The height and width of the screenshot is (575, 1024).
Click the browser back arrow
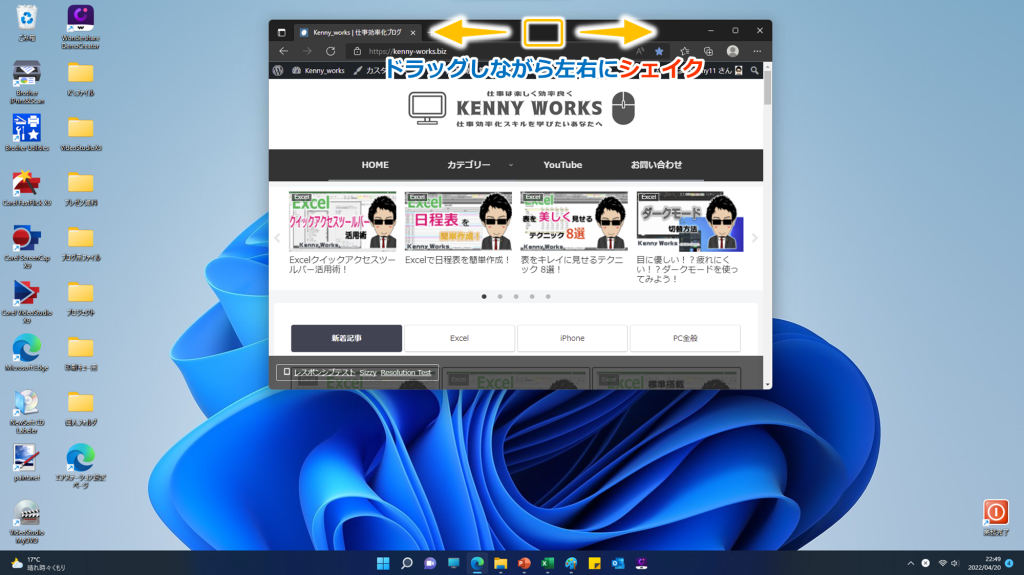tap(283, 51)
